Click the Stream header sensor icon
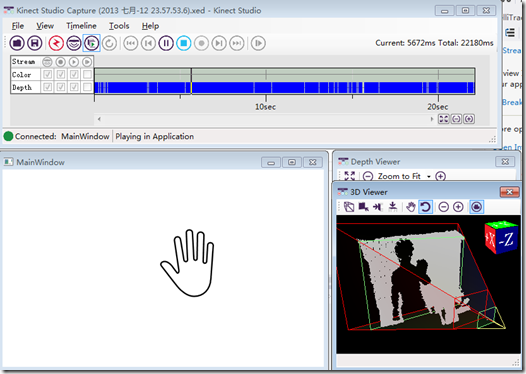 [x=47, y=62]
